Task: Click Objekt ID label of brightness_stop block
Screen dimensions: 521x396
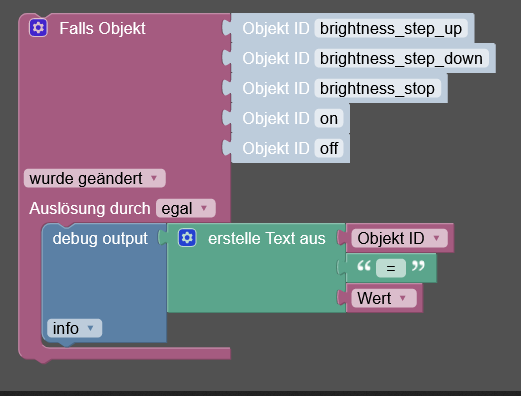Action: click(276, 89)
